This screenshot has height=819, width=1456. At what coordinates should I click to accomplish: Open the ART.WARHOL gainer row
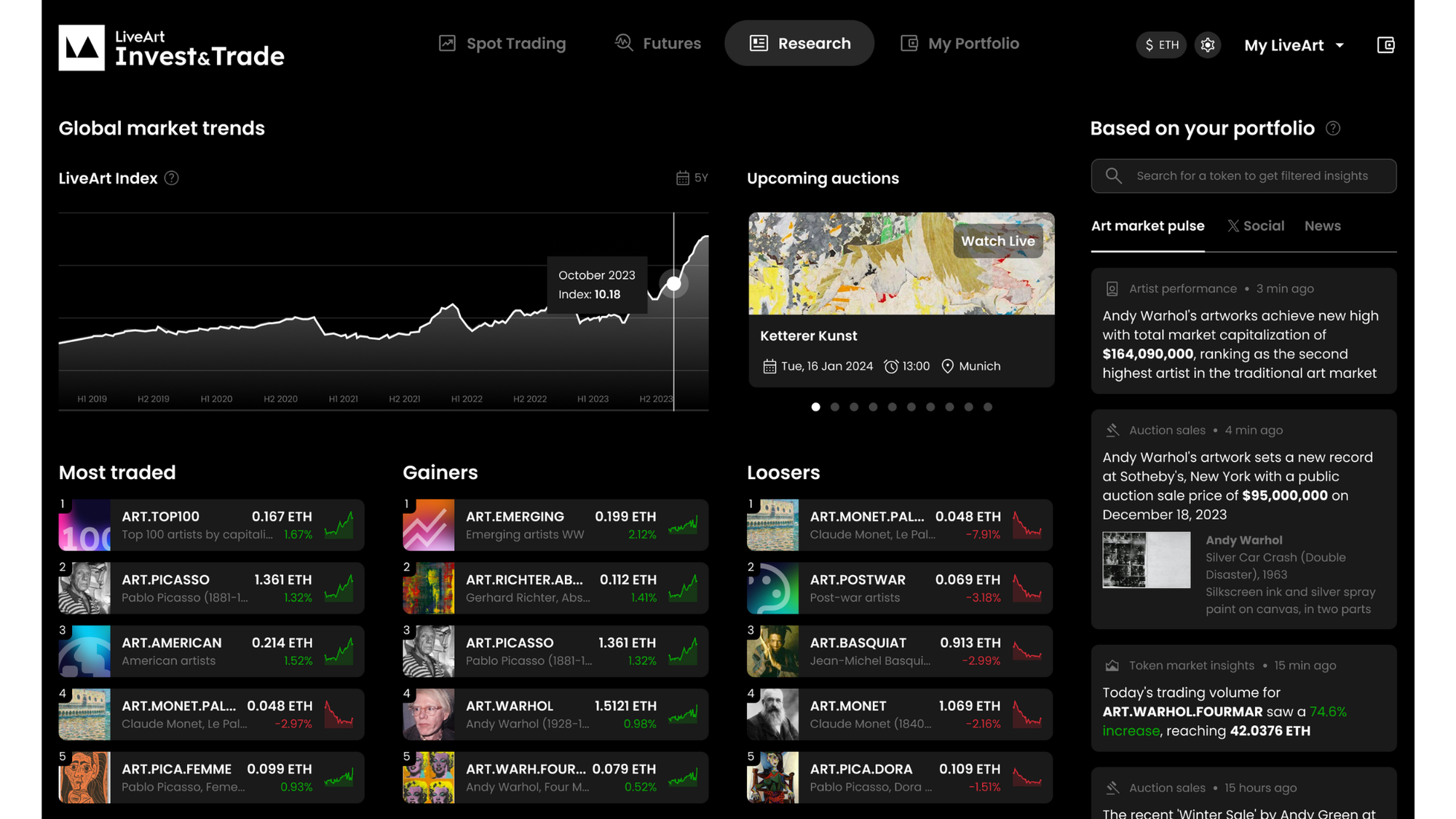point(555,714)
